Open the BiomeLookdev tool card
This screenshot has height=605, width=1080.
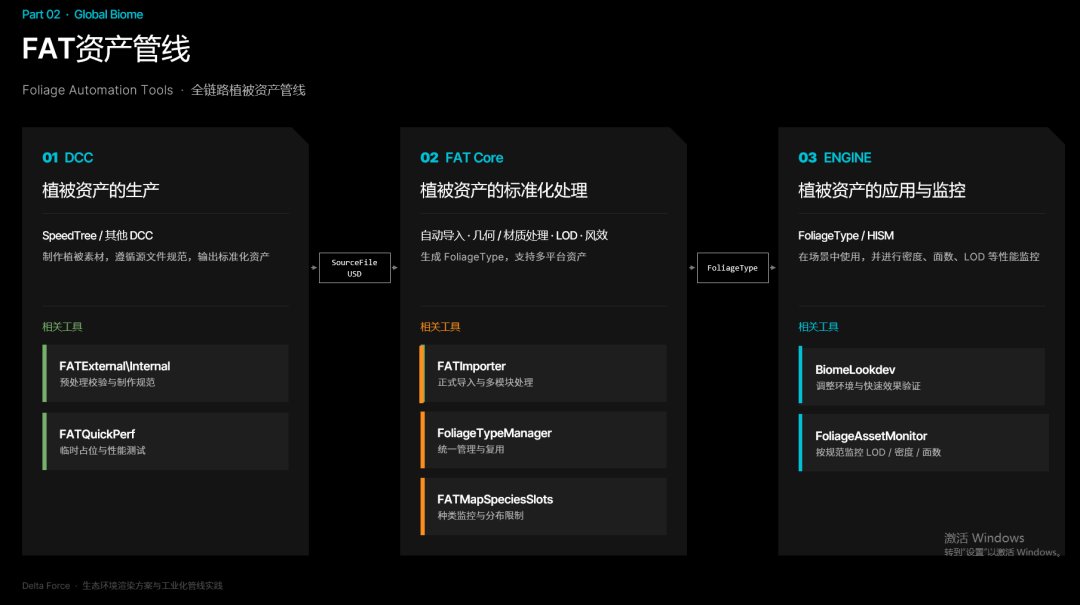pos(922,376)
